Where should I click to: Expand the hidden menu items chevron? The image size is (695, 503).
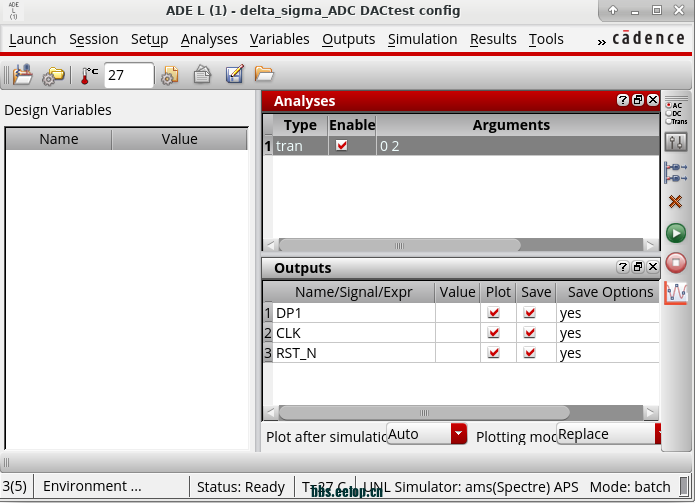(600, 41)
